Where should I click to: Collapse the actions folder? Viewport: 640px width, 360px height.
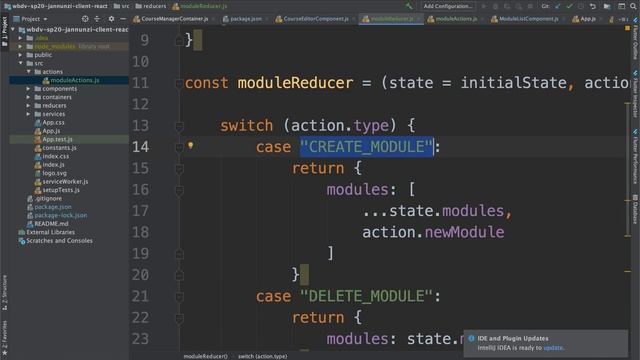(29, 72)
